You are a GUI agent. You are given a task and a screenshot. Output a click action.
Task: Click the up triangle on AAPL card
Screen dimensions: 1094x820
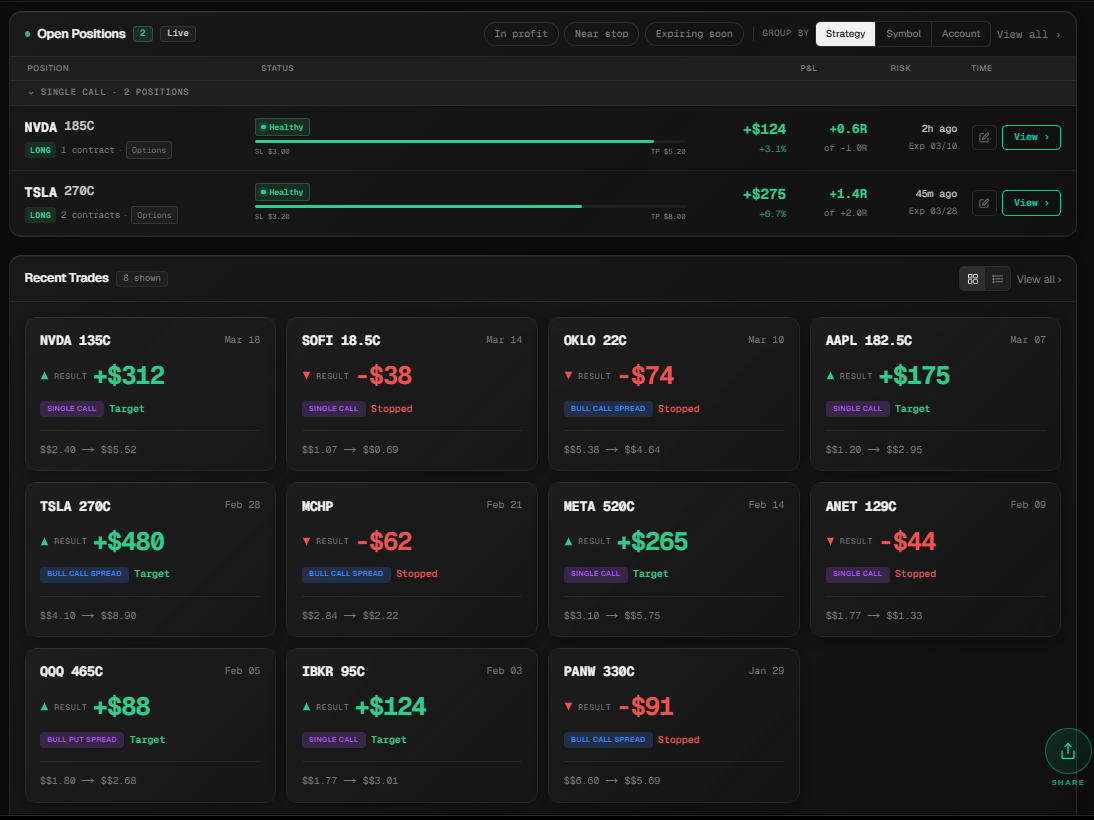click(x=830, y=375)
